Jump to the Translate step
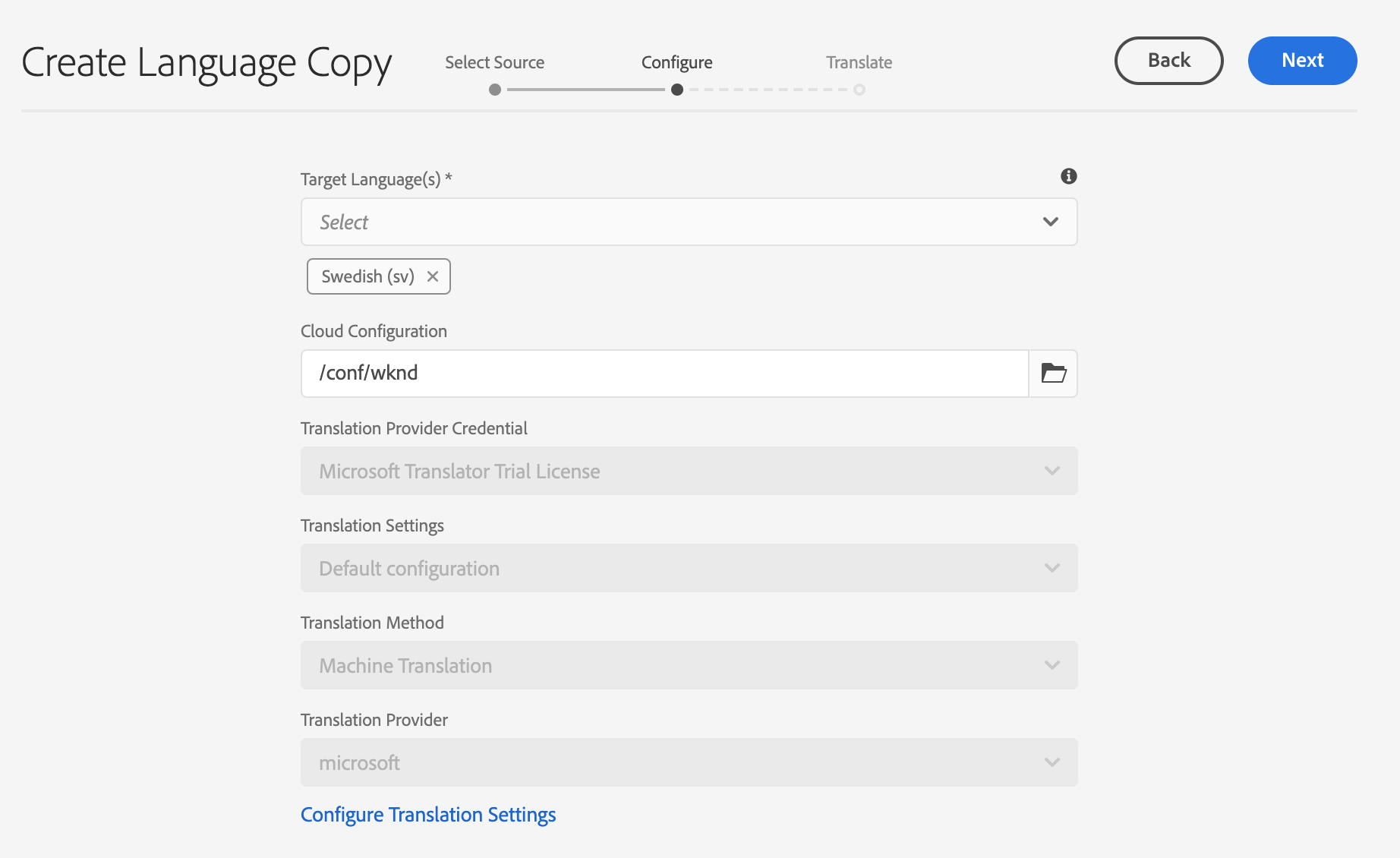The width and height of the screenshot is (1400, 858). (x=859, y=62)
